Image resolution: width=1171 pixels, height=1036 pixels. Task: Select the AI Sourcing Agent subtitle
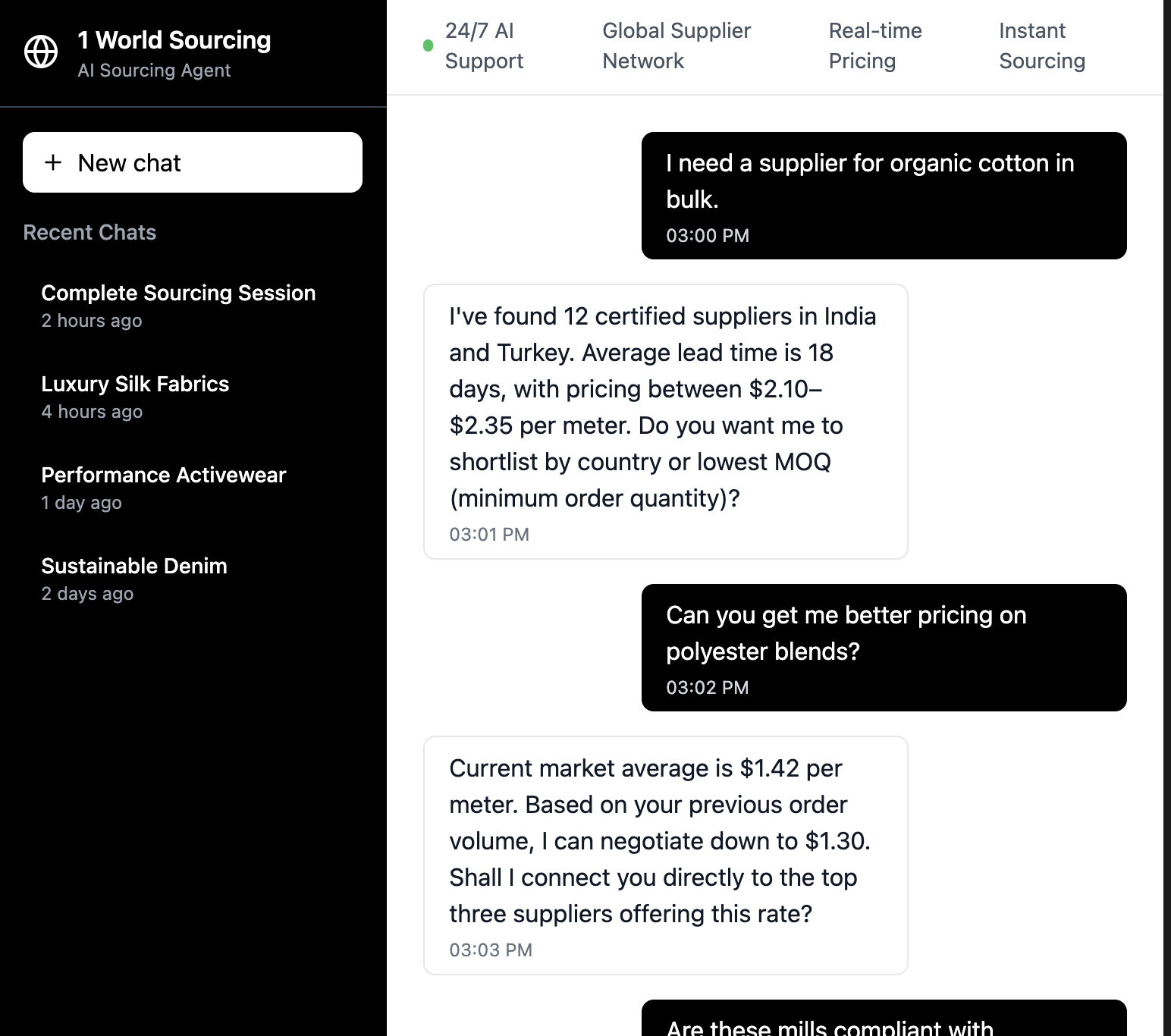(154, 71)
